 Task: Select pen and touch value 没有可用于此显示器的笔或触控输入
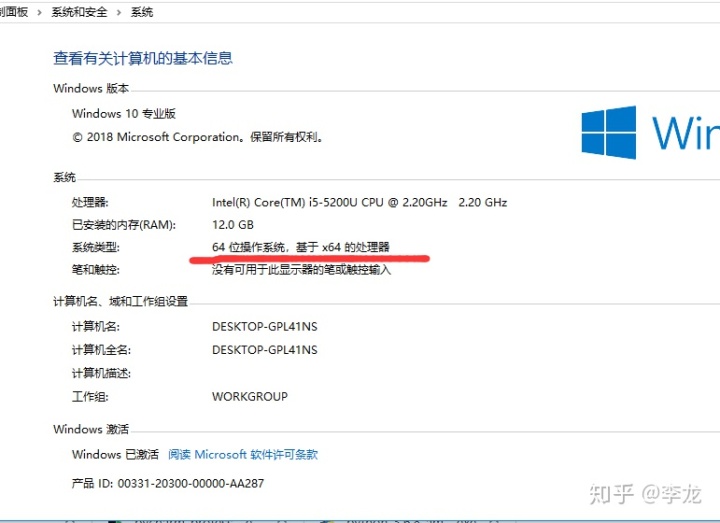[302, 270]
